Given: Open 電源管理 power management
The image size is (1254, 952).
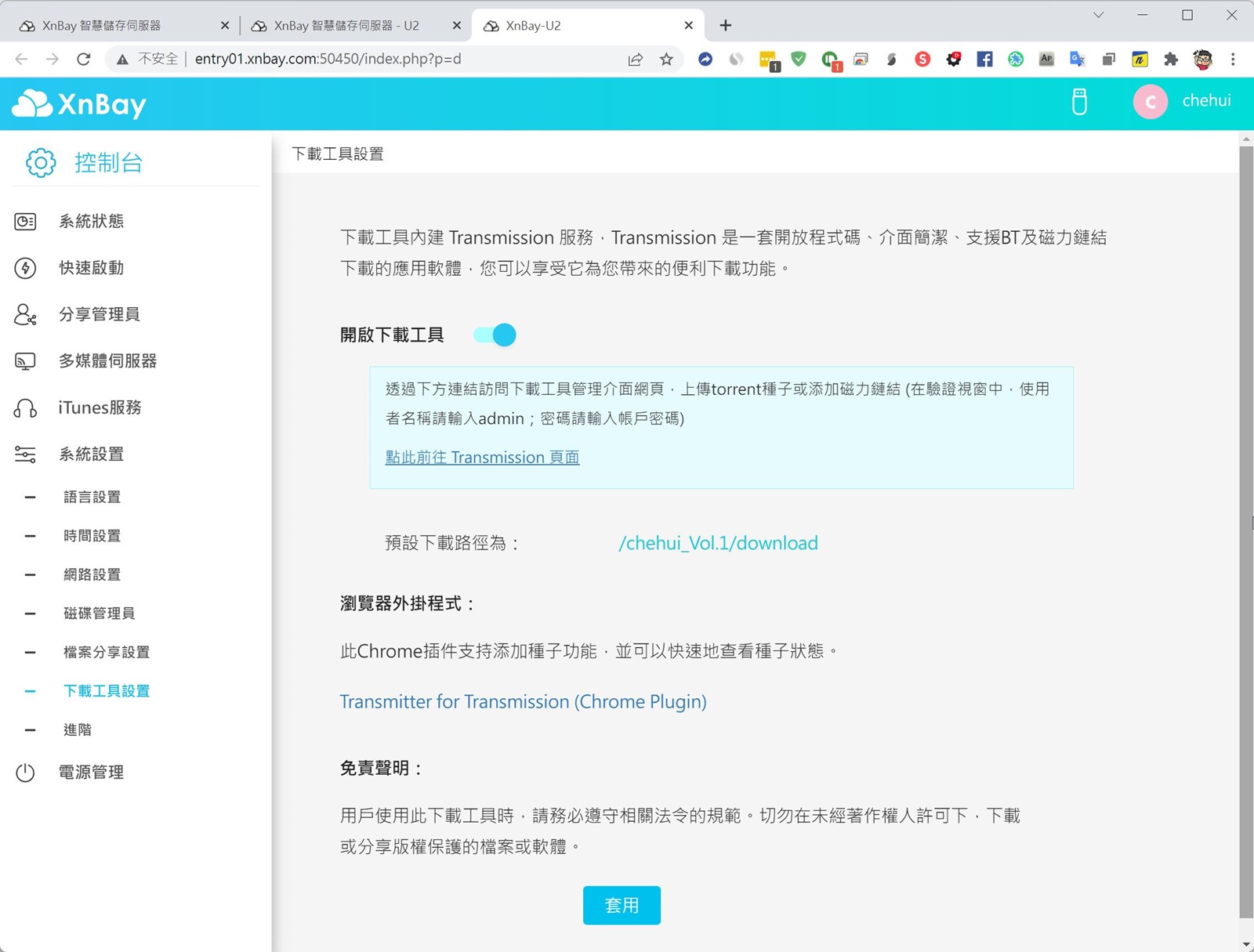Looking at the screenshot, I should 91,773.
